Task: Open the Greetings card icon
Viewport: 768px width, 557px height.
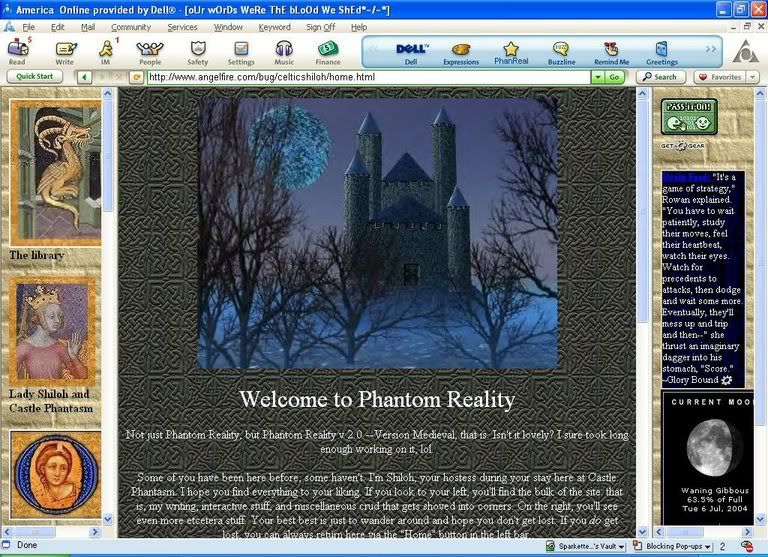Action: (662, 53)
